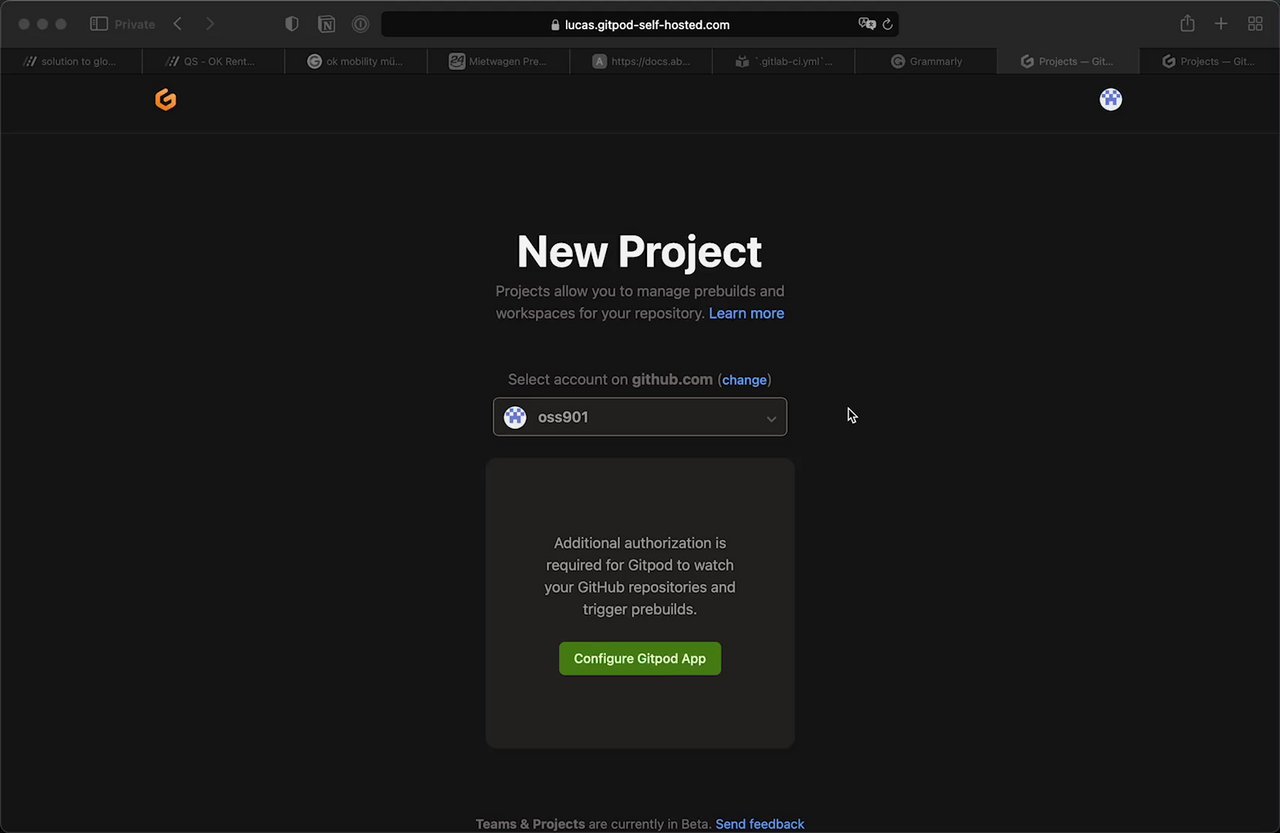
Task: Switch to 'Mietwagen Pre...' tab
Action: [498, 61]
